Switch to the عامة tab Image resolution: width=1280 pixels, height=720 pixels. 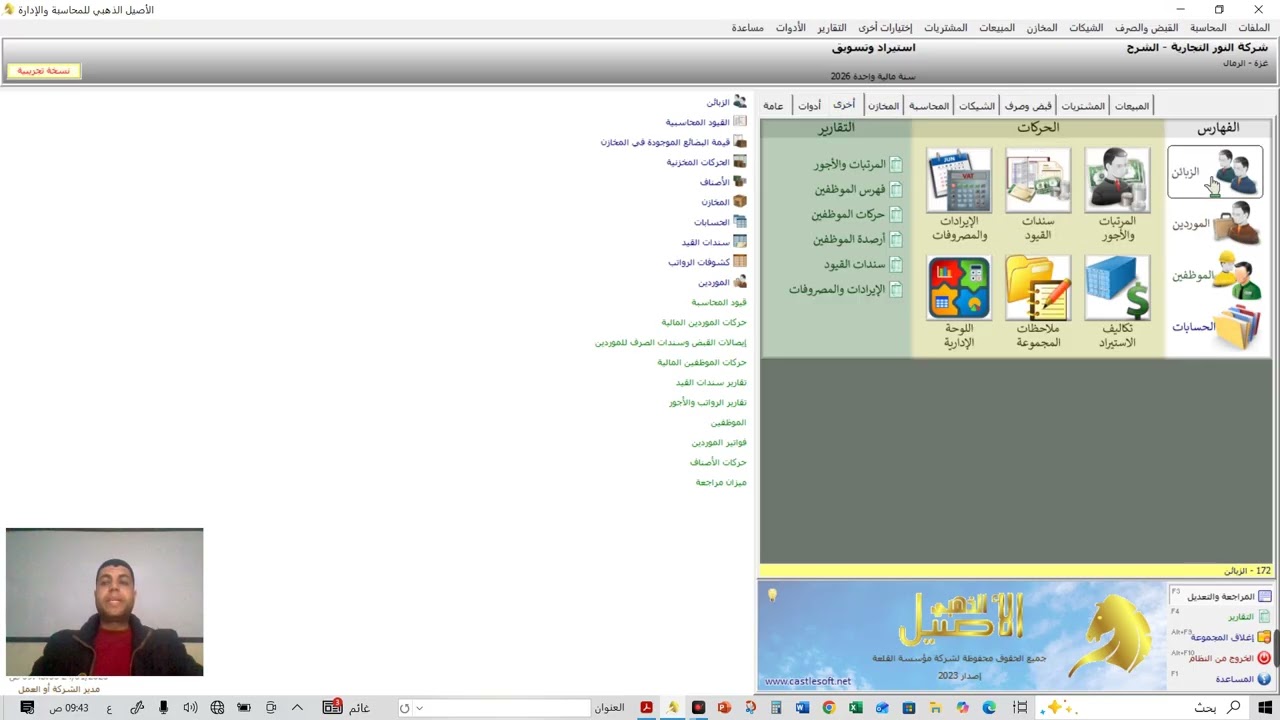[x=773, y=106]
